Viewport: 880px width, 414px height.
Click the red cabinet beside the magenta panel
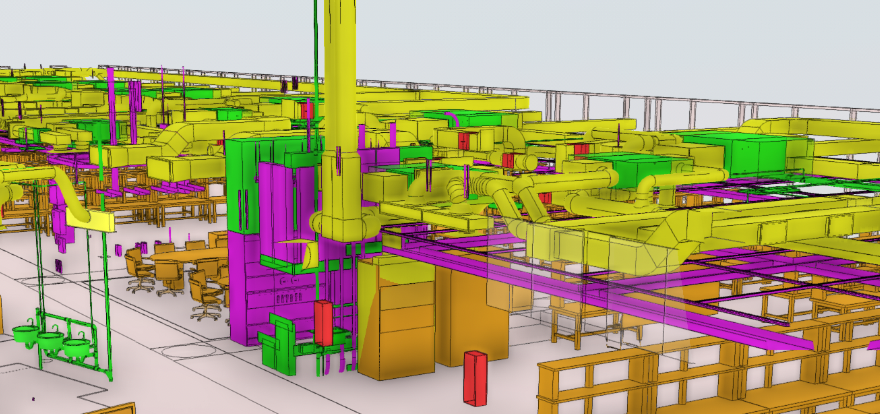pyautogui.click(x=323, y=322)
